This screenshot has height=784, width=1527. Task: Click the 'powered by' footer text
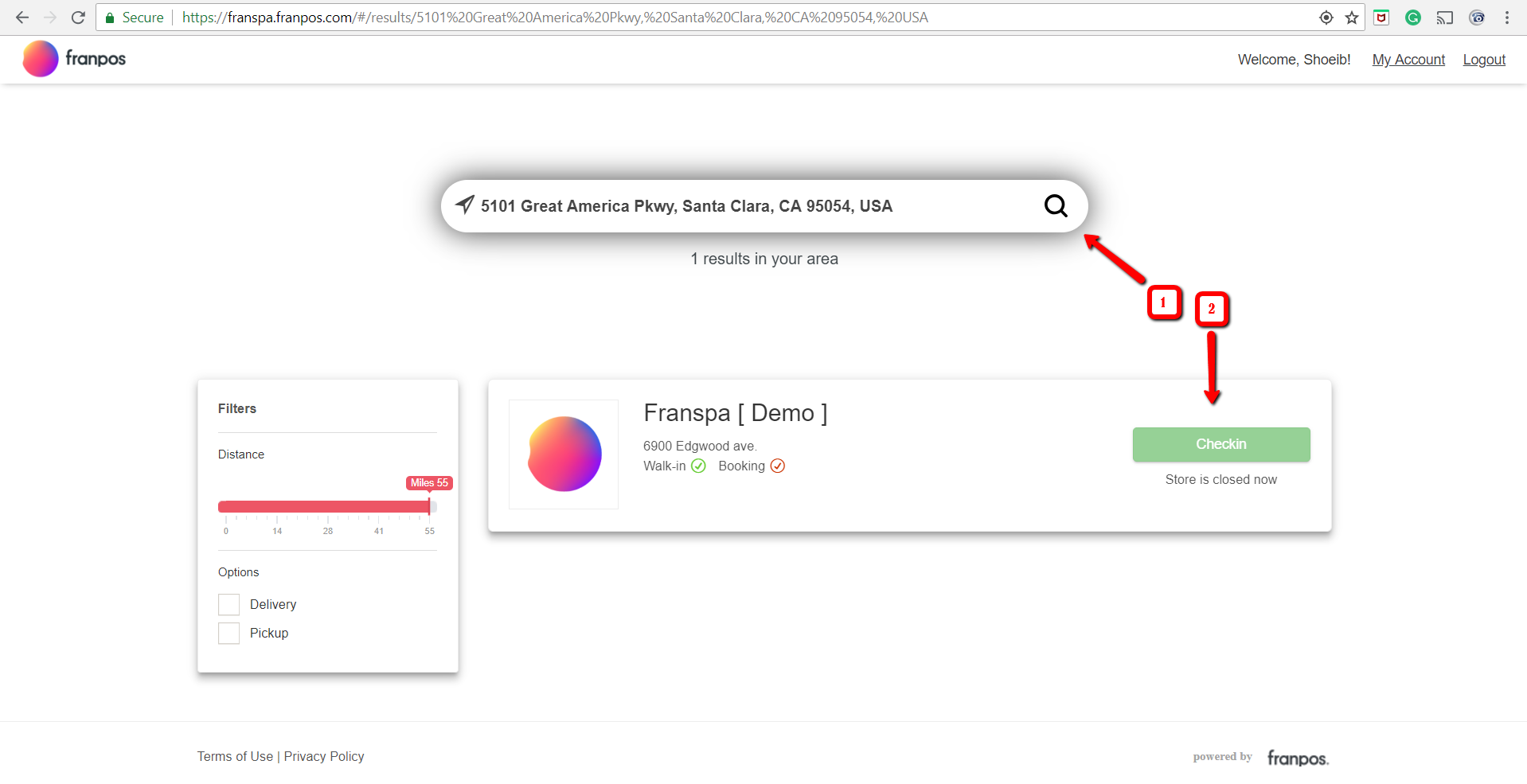(1223, 756)
